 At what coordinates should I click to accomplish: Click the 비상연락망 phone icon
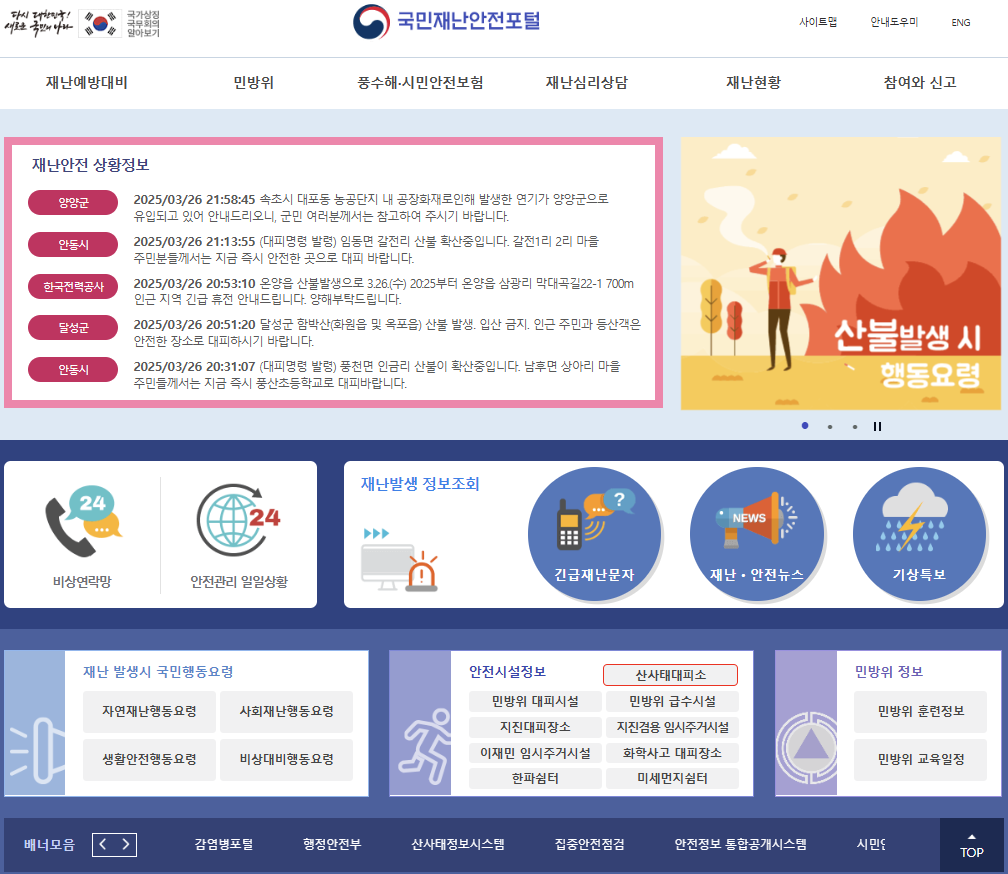85,520
